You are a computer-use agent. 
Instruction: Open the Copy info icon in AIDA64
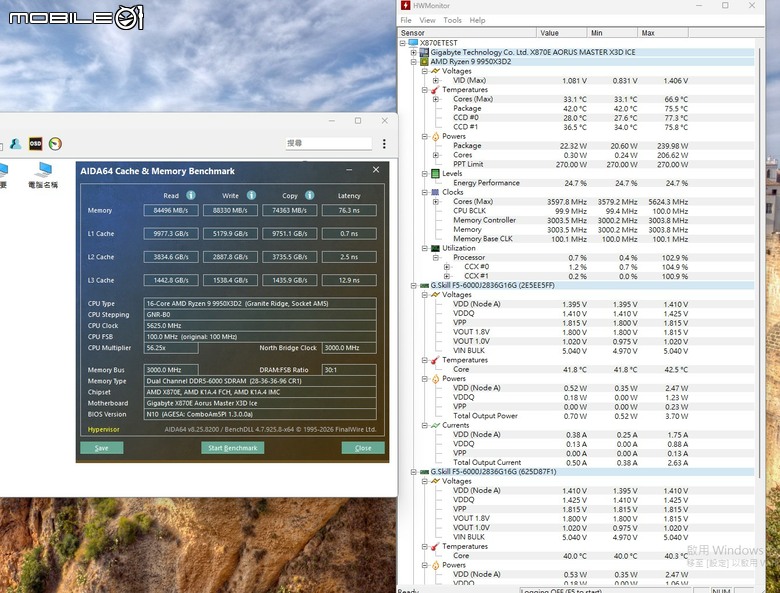[x=309, y=195]
